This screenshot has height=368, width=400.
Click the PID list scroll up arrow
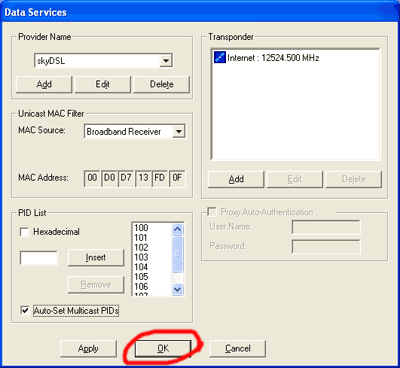178,229
